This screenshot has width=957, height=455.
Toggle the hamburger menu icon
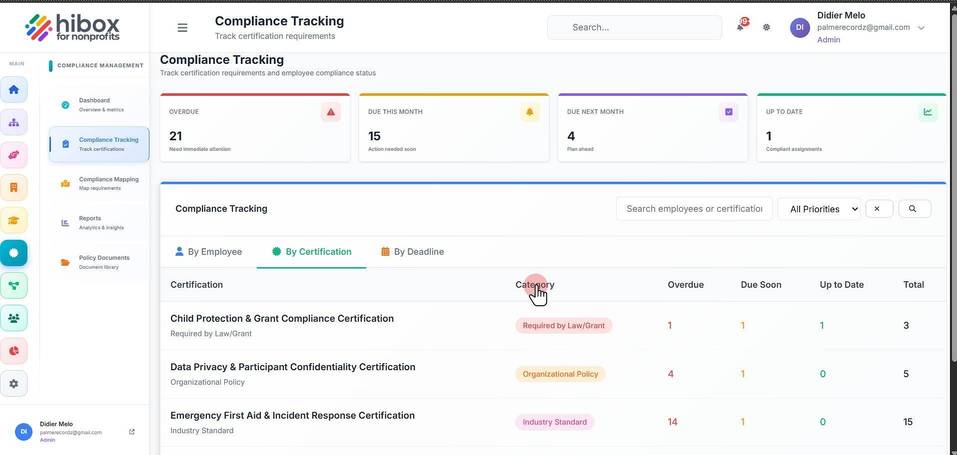tap(182, 27)
